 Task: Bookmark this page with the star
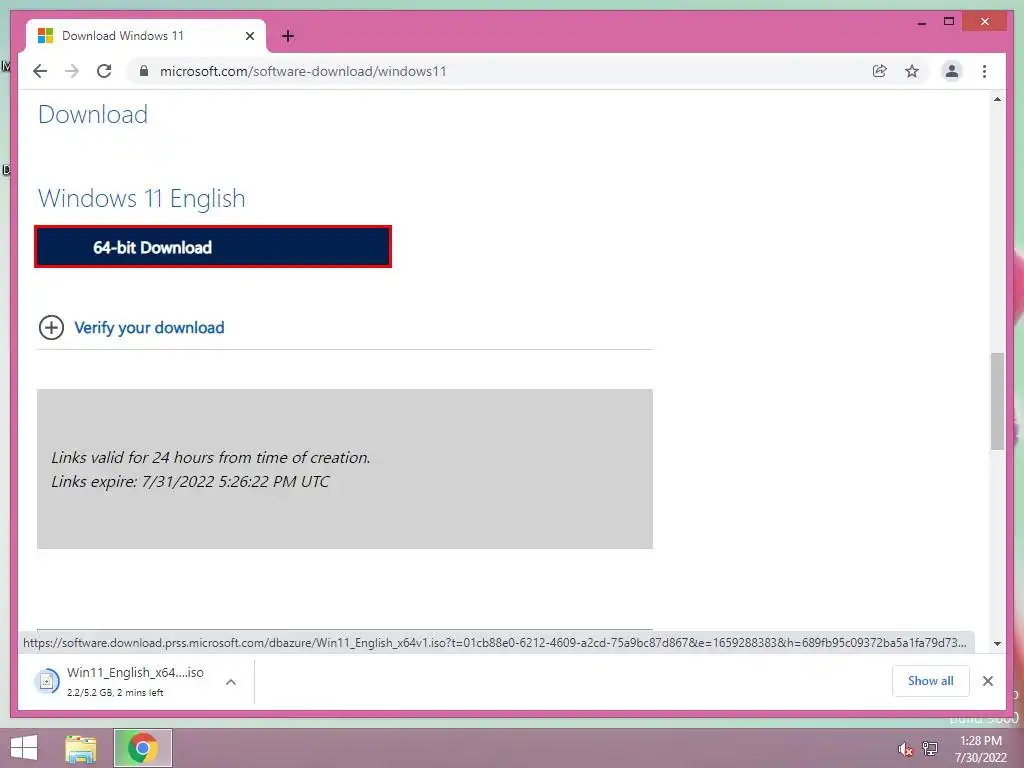click(912, 71)
